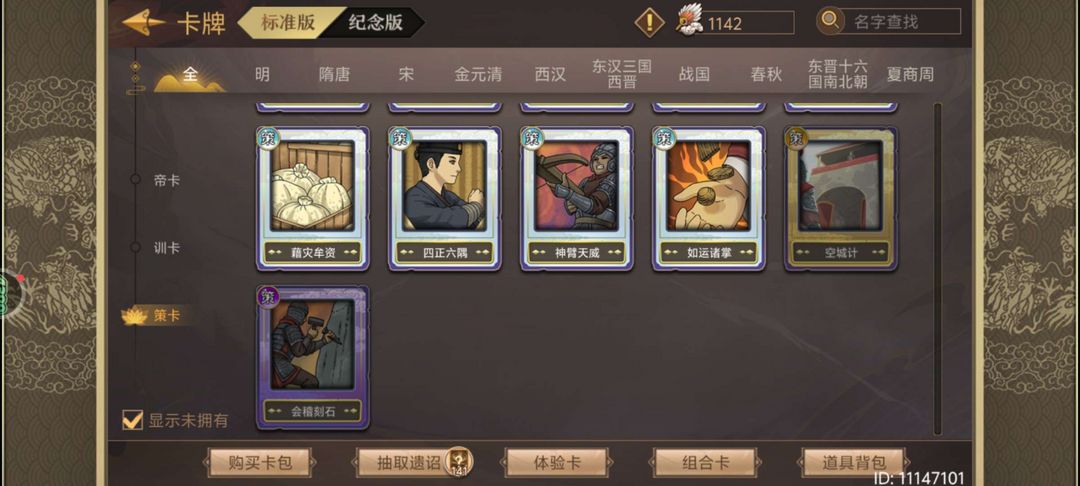Screen dimensions: 1080x486
Task: Select the 如运诸掌 palm card
Action: tap(709, 198)
